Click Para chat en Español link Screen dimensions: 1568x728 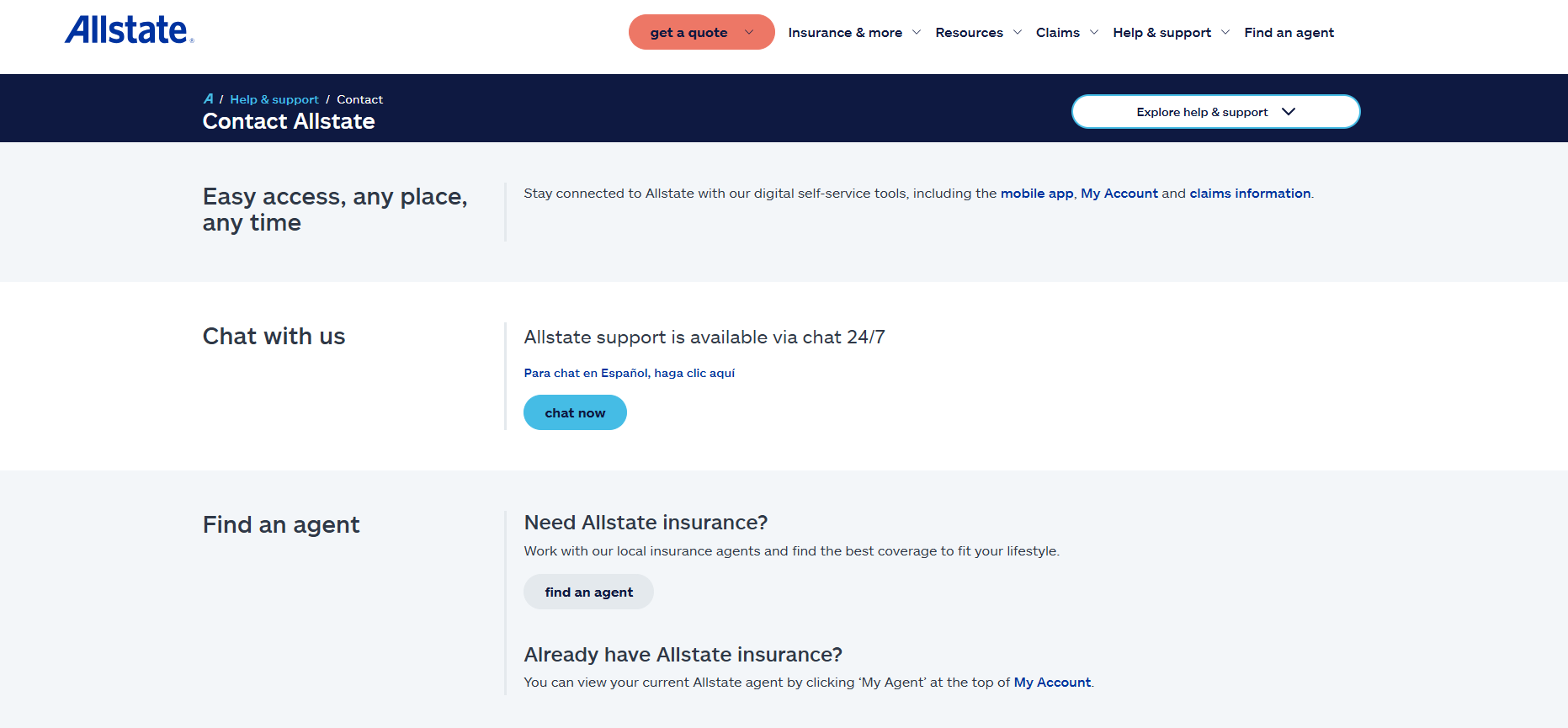click(629, 373)
